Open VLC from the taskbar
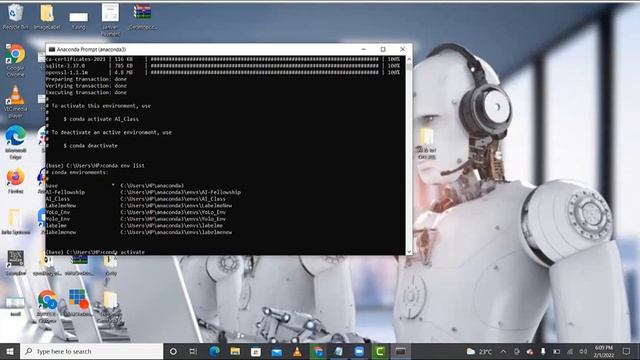The height and width of the screenshot is (360, 640). (x=297, y=351)
